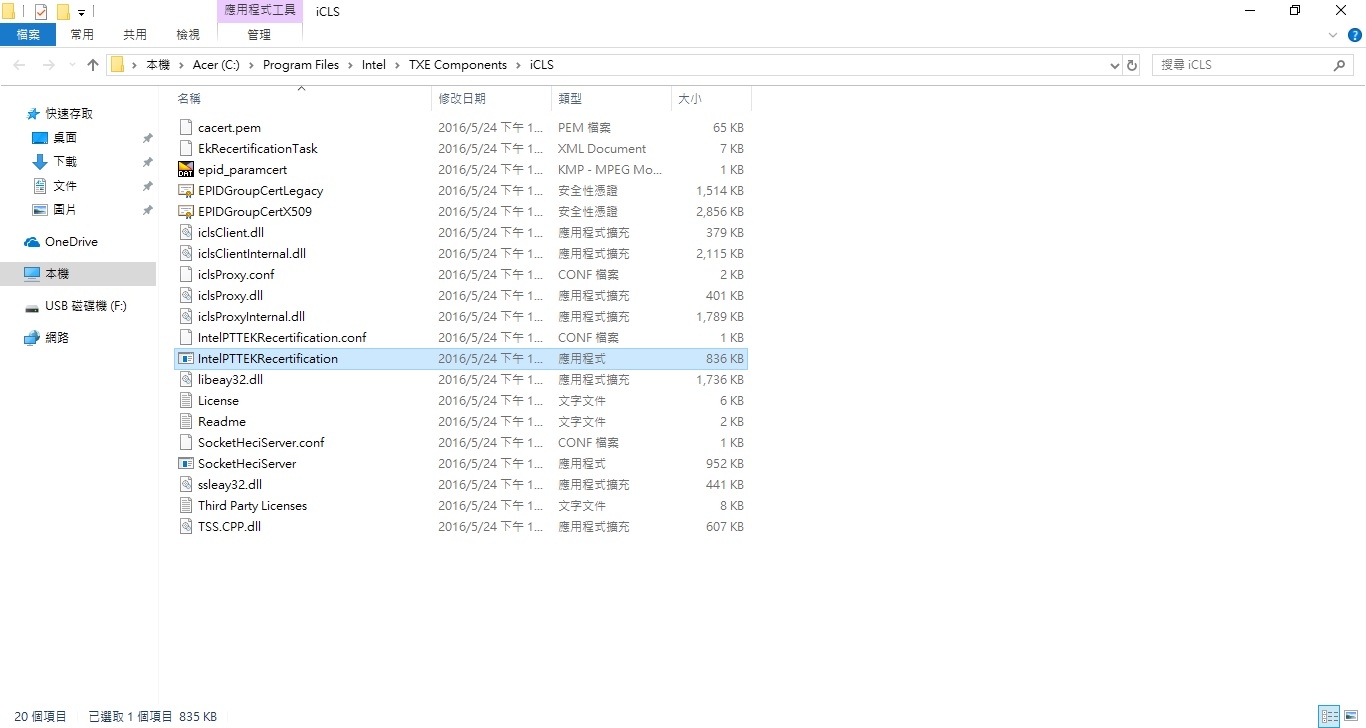Go up one folder level
Viewport: 1366px width, 728px height.
(93, 65)
